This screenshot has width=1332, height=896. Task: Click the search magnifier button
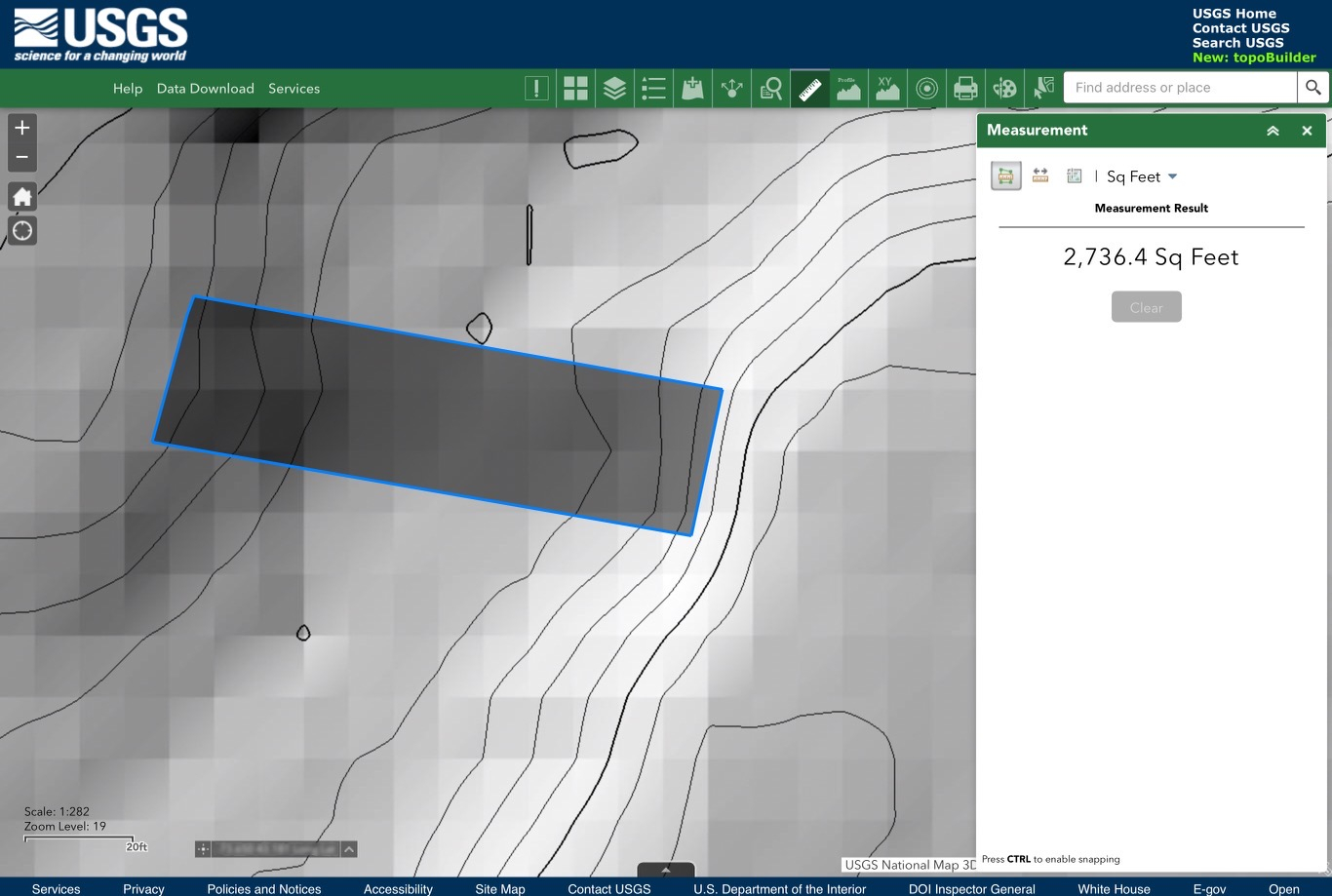1312,88
